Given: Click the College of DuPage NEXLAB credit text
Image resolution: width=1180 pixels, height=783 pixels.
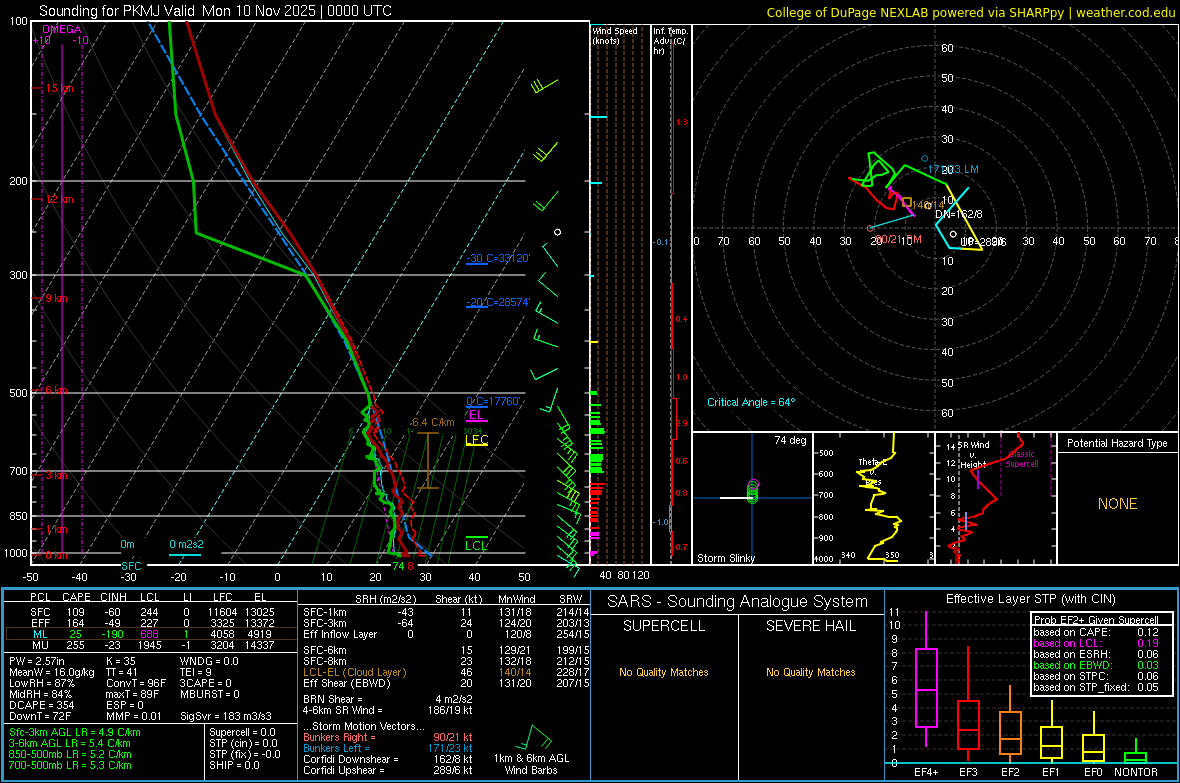Looking at the screenshot, I should (970, 12).
